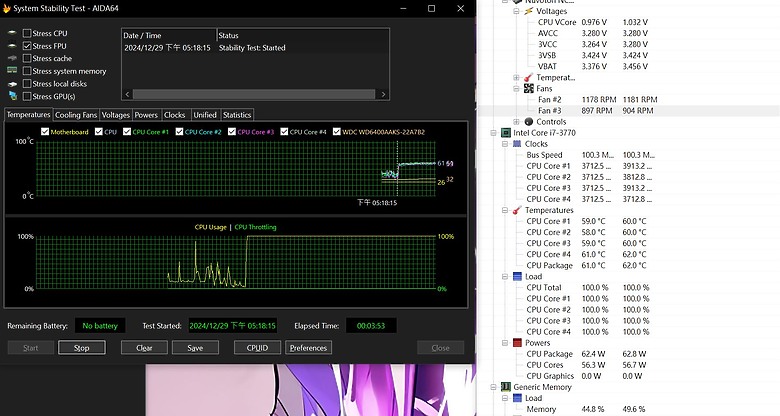The image size is (780, 416).
Task: Click the local disks stress icon
Action: click(x=12, y=84)
